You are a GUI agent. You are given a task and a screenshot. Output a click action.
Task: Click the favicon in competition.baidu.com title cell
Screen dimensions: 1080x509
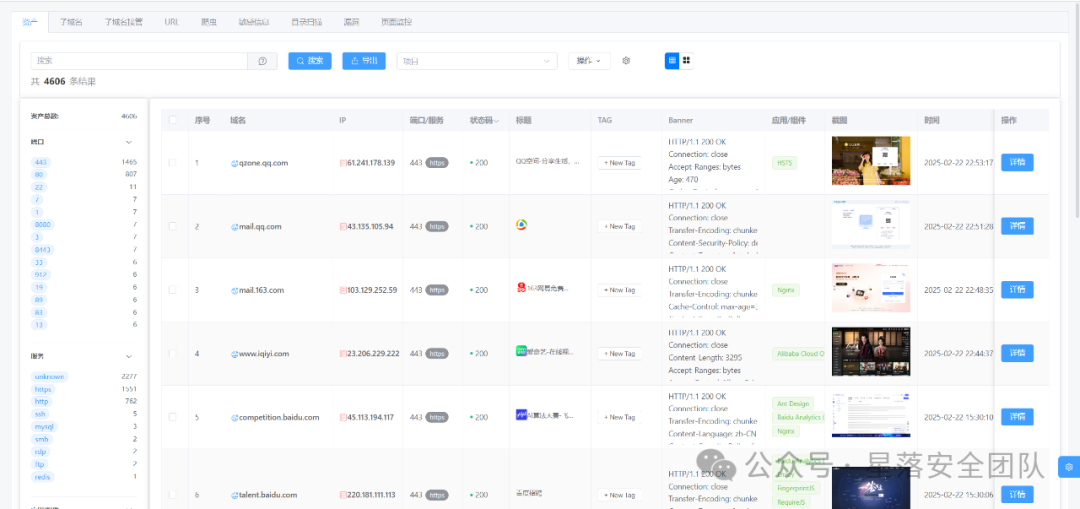click(521, 415)
